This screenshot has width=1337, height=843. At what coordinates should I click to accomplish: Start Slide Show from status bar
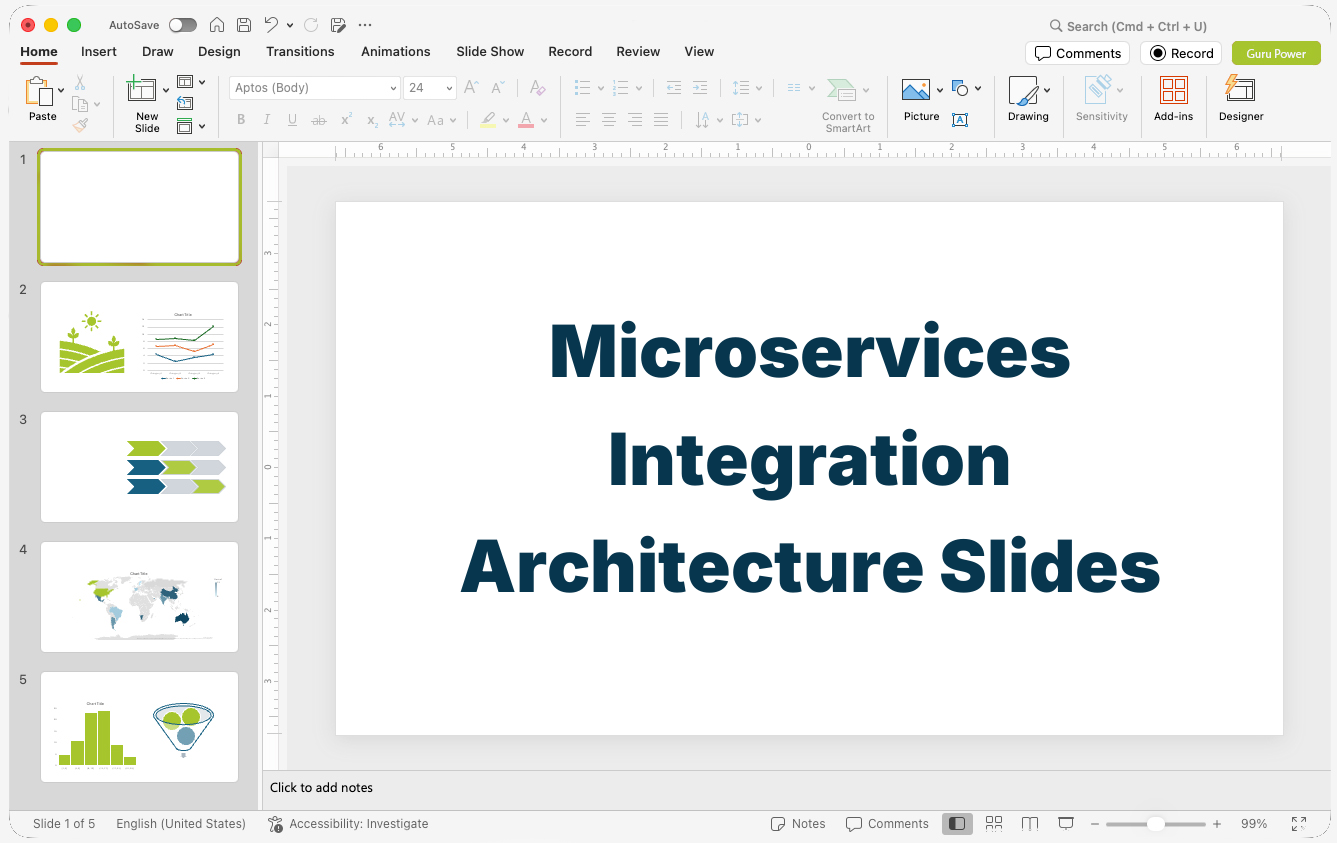tap(1066, 824)
